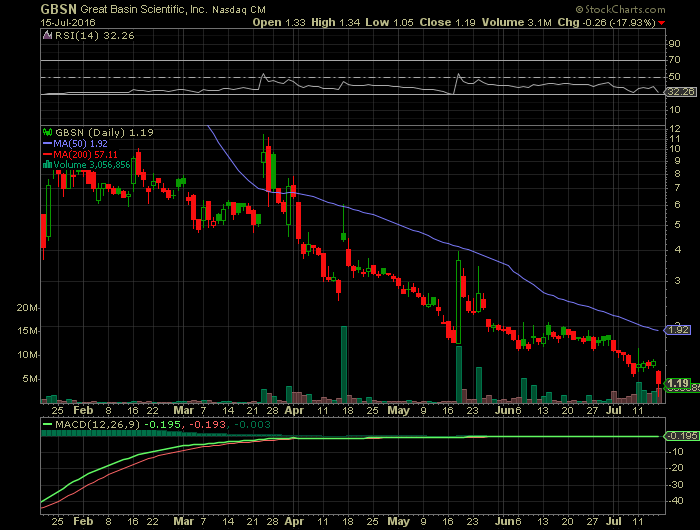Click the Jul label under the MACD panel
700x530 pixels.
tap(614, 521)
